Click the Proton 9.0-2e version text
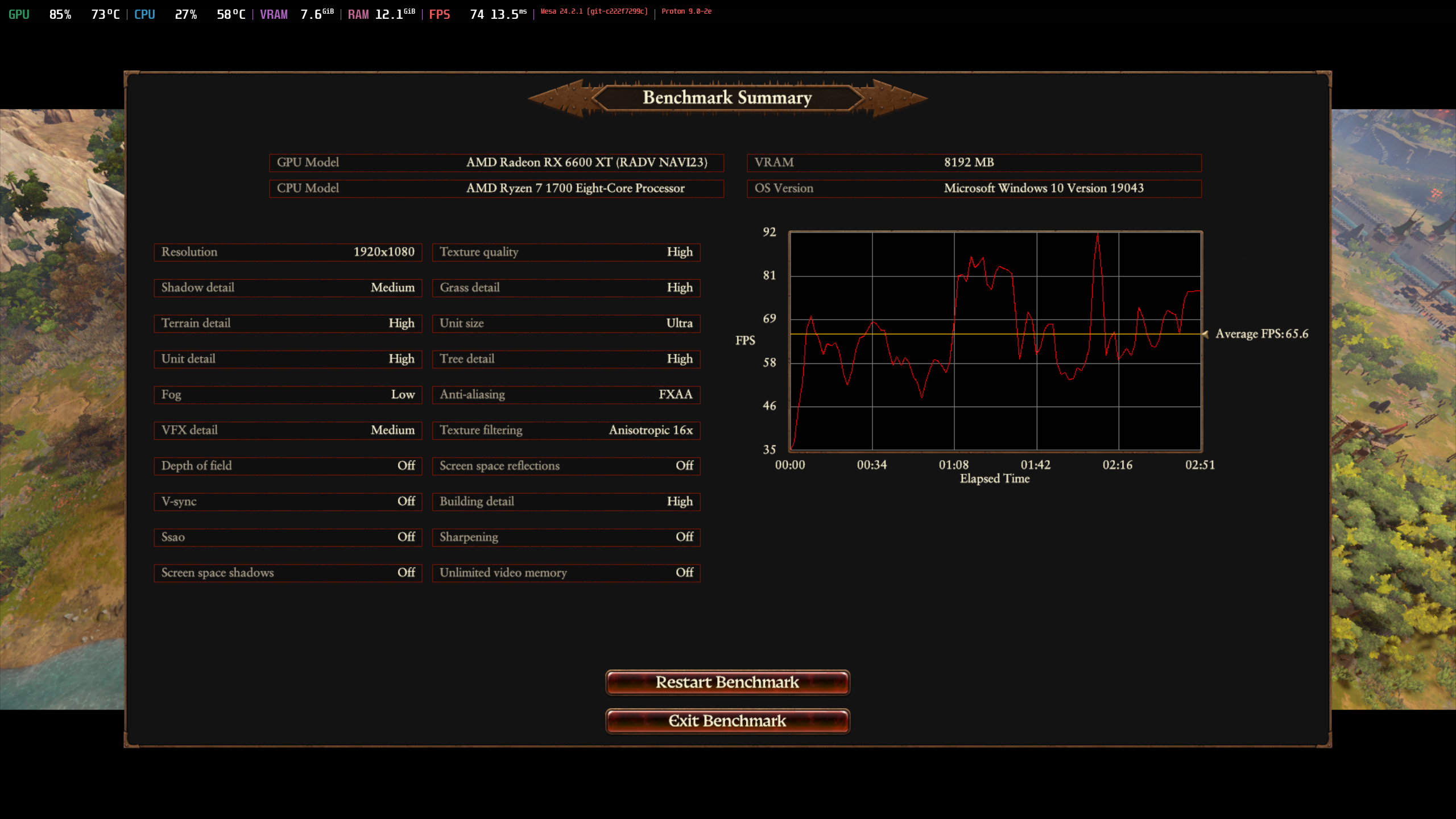Image resolution: width=1456 pixels, height=819 pixels. tap(686, 11)
